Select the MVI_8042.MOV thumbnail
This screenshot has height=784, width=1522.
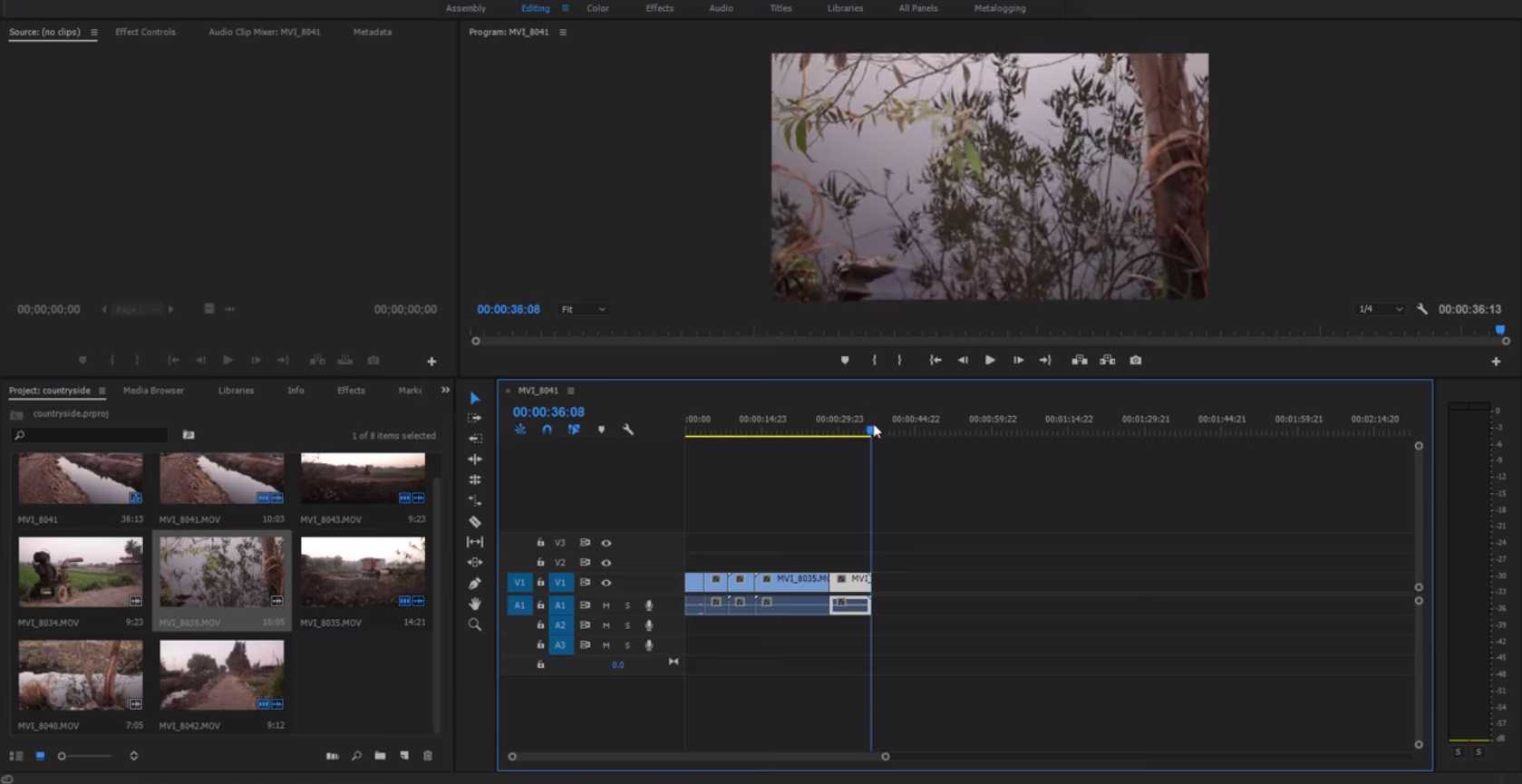221,675
